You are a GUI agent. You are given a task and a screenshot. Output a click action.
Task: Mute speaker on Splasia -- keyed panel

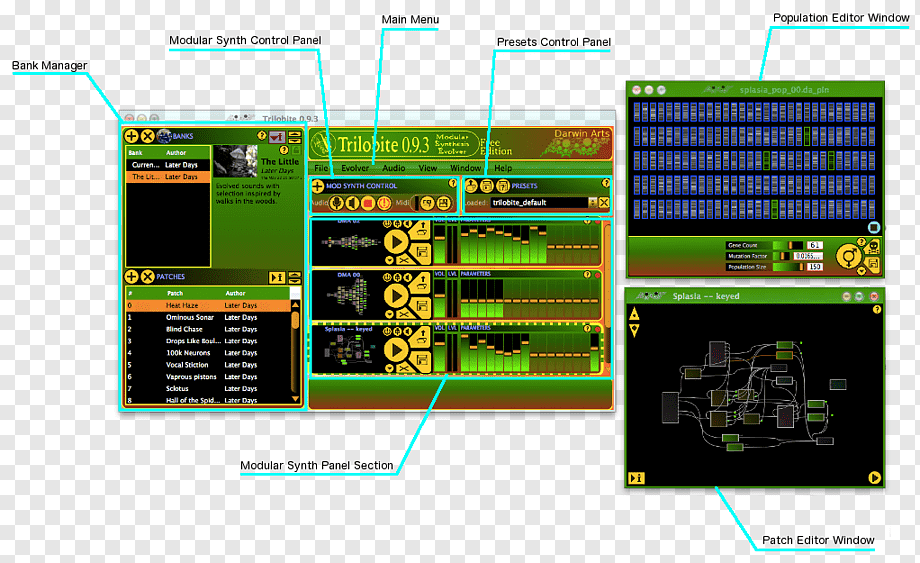coord(408,331)
